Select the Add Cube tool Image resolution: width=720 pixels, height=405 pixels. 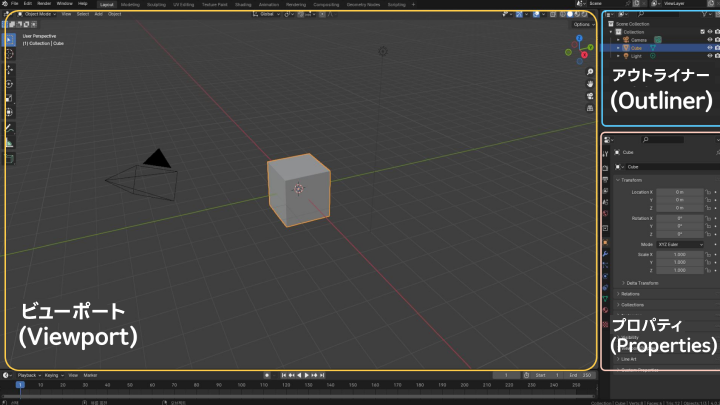9,159
